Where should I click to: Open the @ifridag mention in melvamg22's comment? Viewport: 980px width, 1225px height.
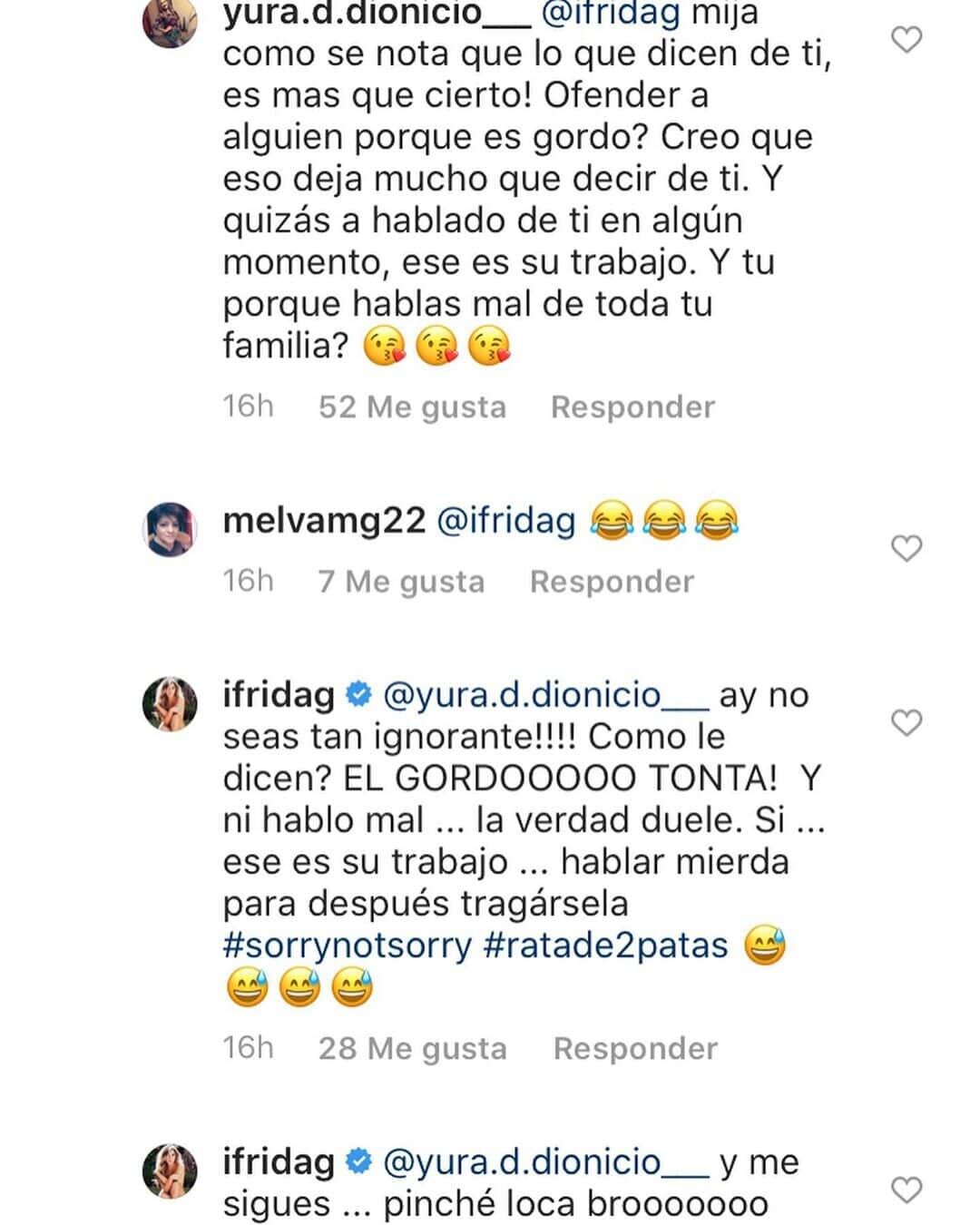(506, 521)
